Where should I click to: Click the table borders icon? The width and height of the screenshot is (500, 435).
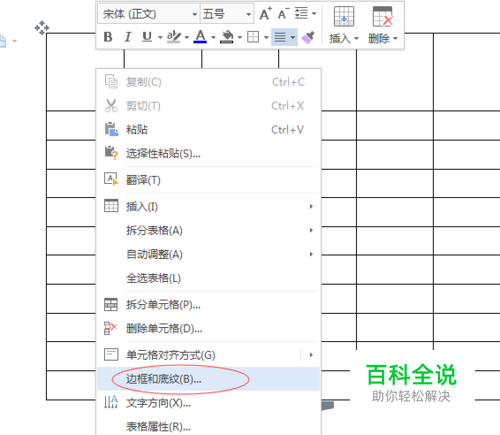[253, 37]
